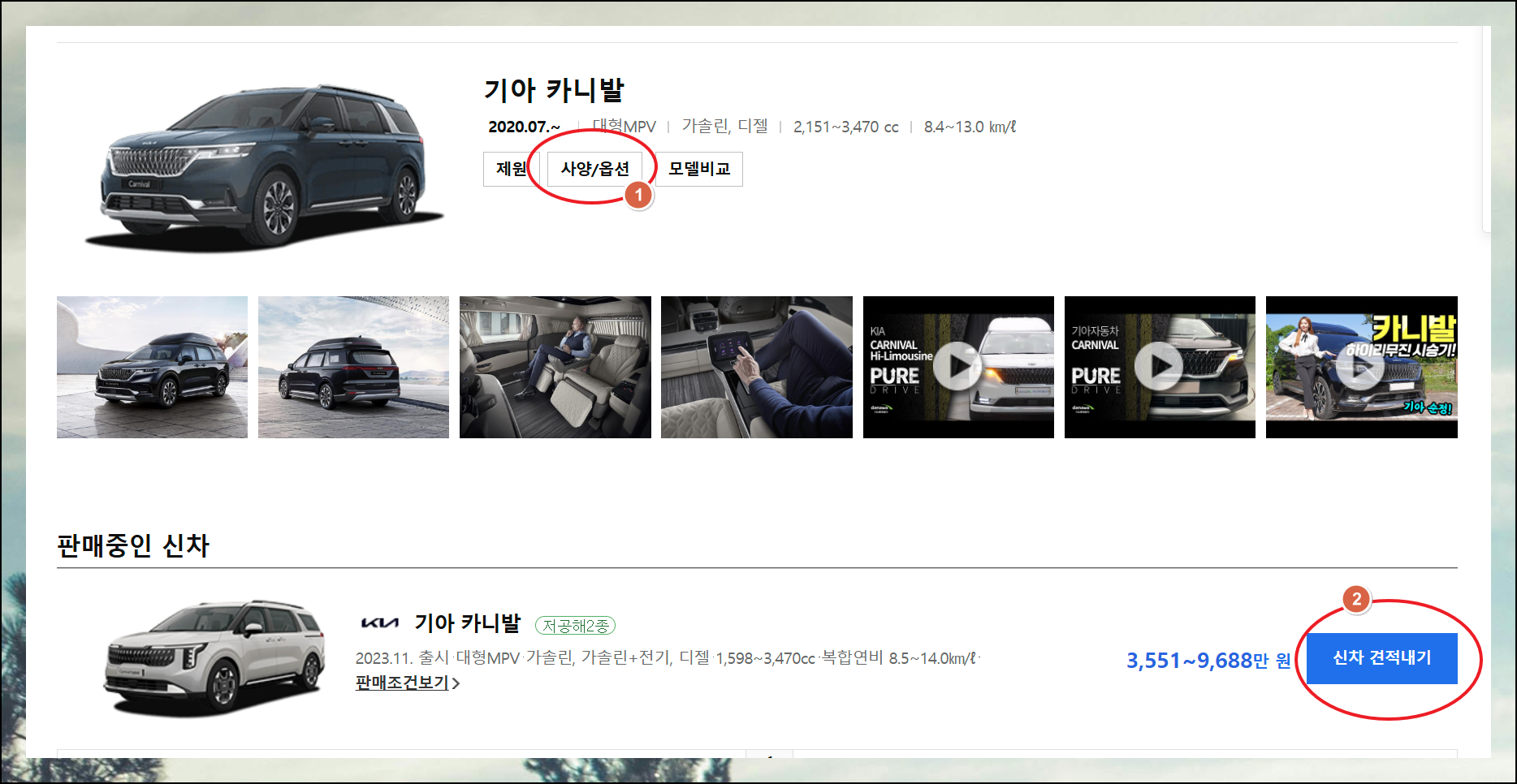Open the 모델비교 model comparison tab
Screen dimensions: 1517x784
point(699,169)
